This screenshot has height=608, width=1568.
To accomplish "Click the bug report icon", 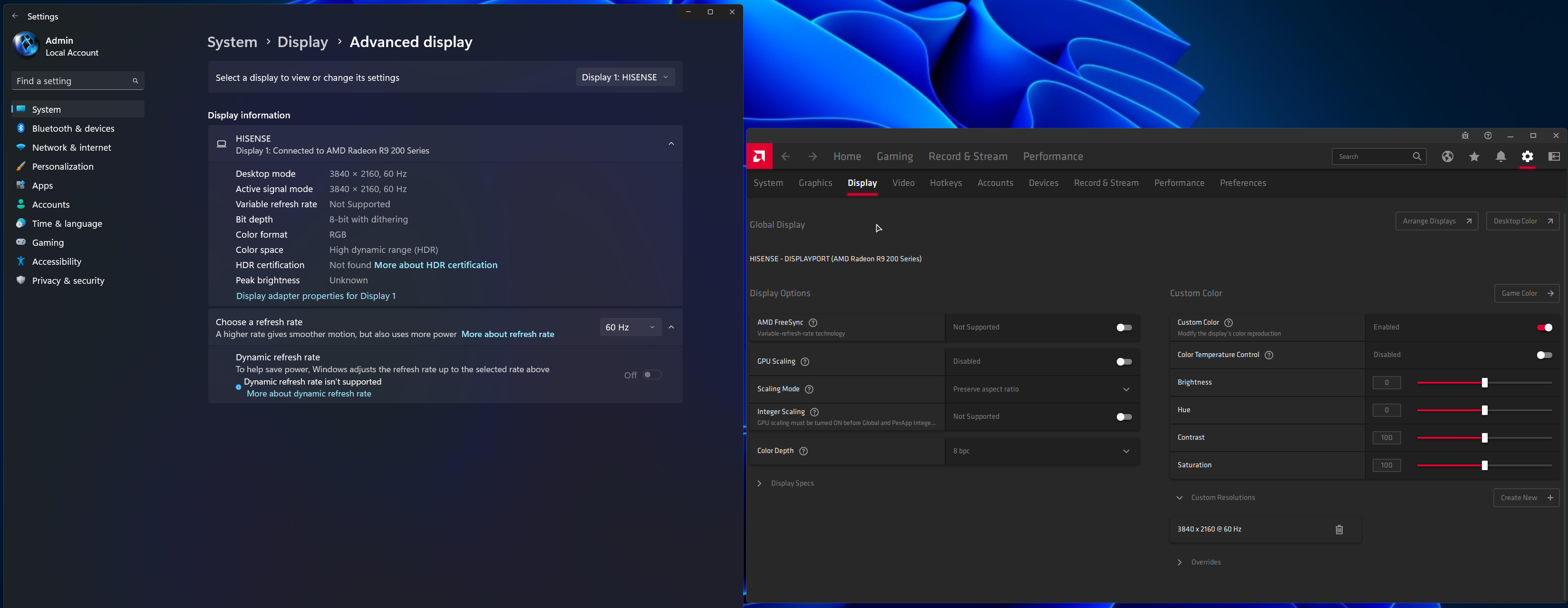I will click(1464, 136).
